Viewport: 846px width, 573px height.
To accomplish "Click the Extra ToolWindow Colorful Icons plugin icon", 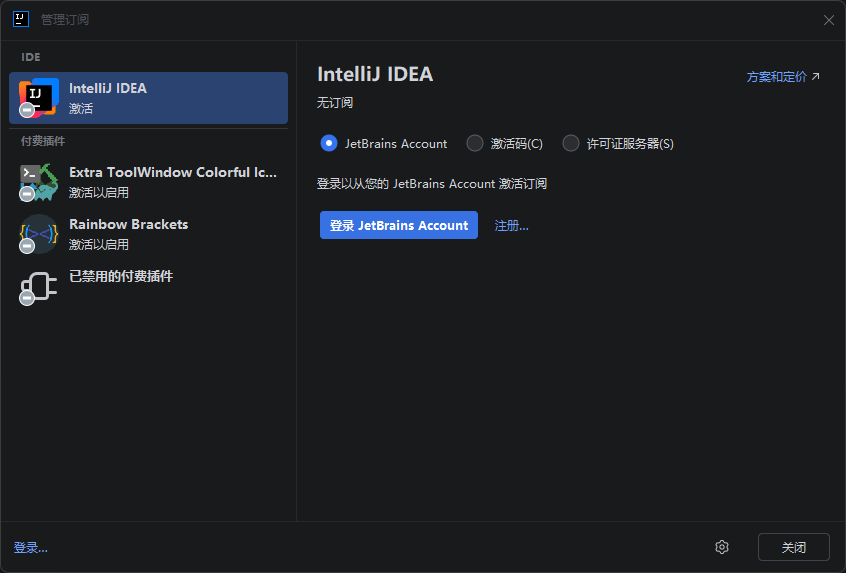I will point(39,182).
